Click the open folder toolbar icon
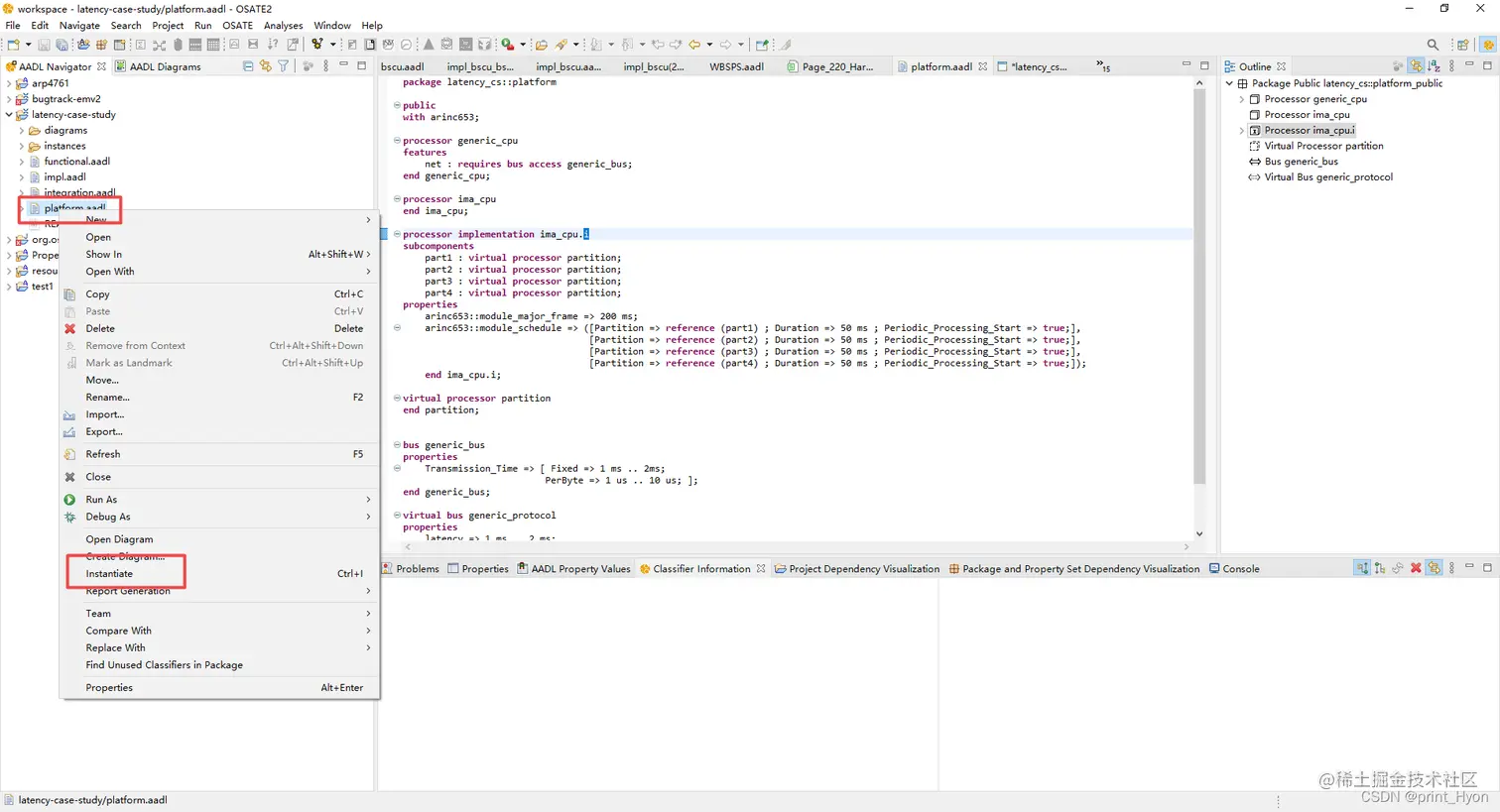 pos(542,45)
